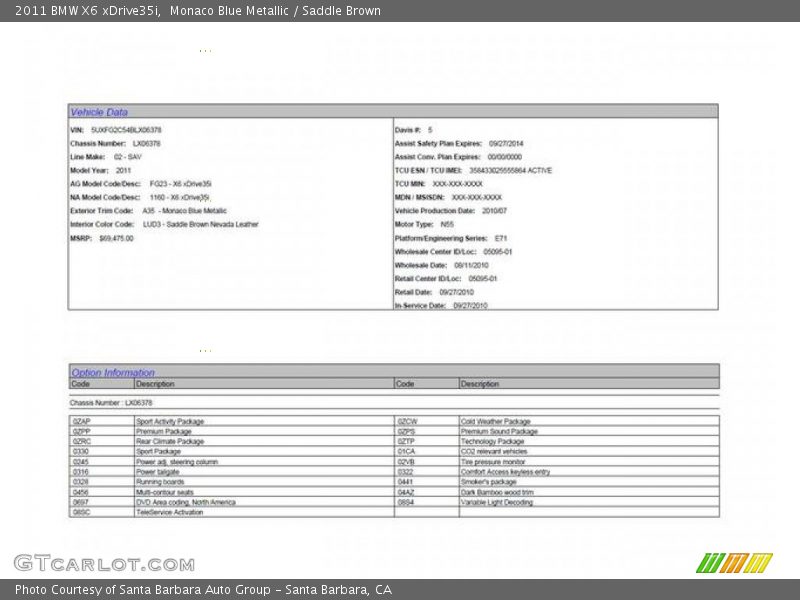Click the Photo Courtesy Santa Barbara caption
Viewport: 800px width, 600px height.
click(x=203, y=590)
